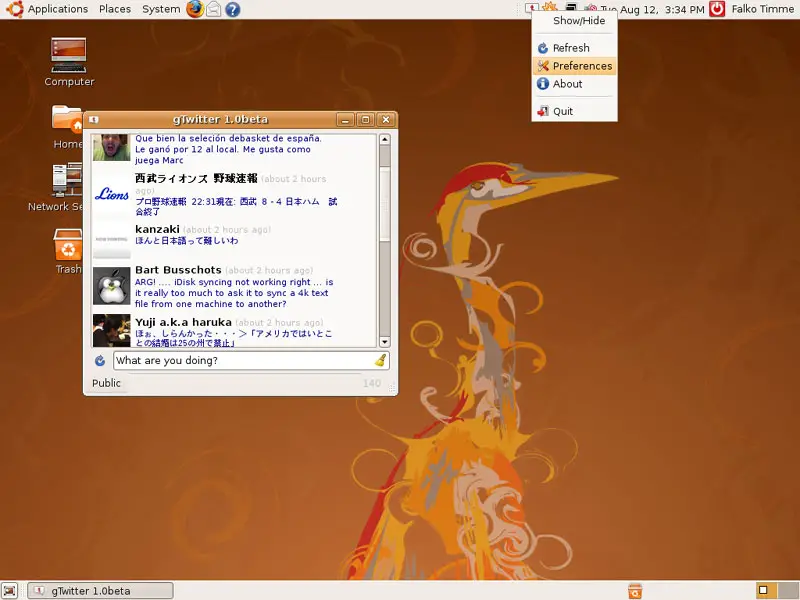Click the screaming face avatar thumbnail
The height and width of the screenshot is (600, 800).
click(112, 148)
